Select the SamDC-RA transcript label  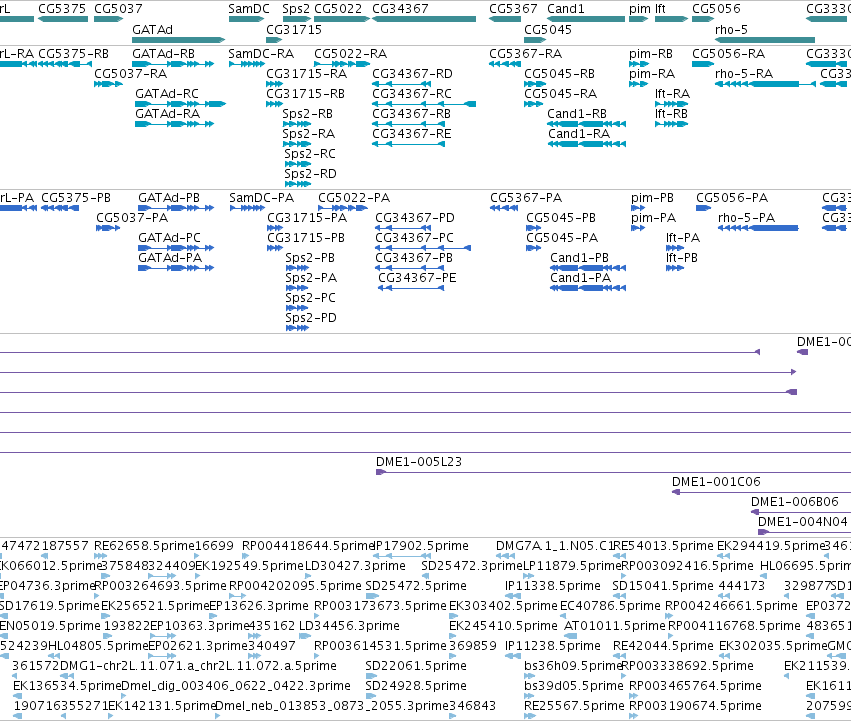[261, 54]
